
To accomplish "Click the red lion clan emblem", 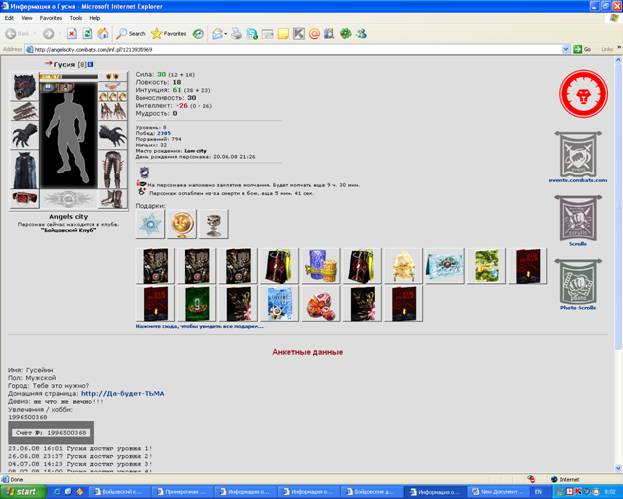I will [583, 94].
